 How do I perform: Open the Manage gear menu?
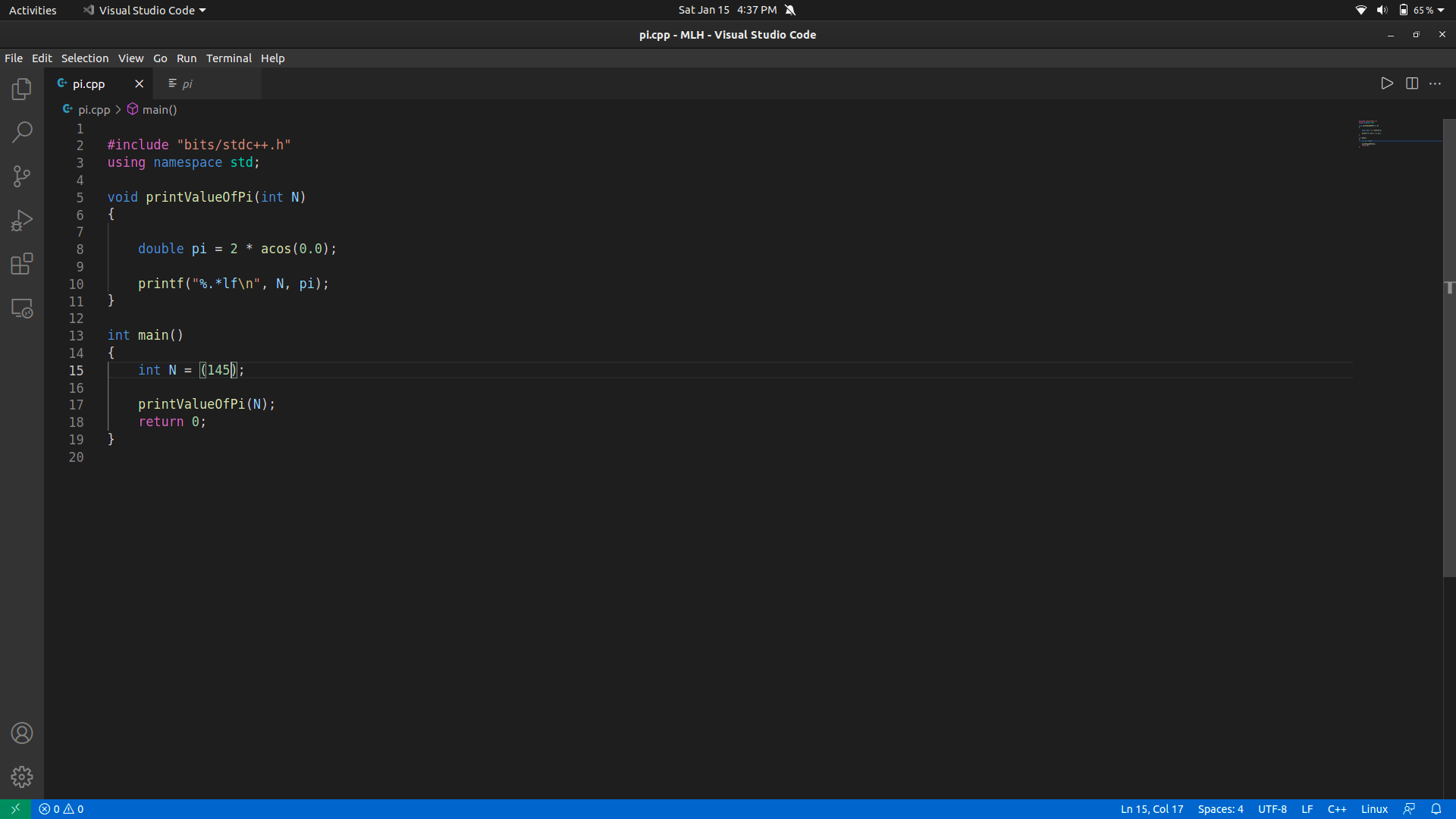pyautogui.click(x=22, y=777)
